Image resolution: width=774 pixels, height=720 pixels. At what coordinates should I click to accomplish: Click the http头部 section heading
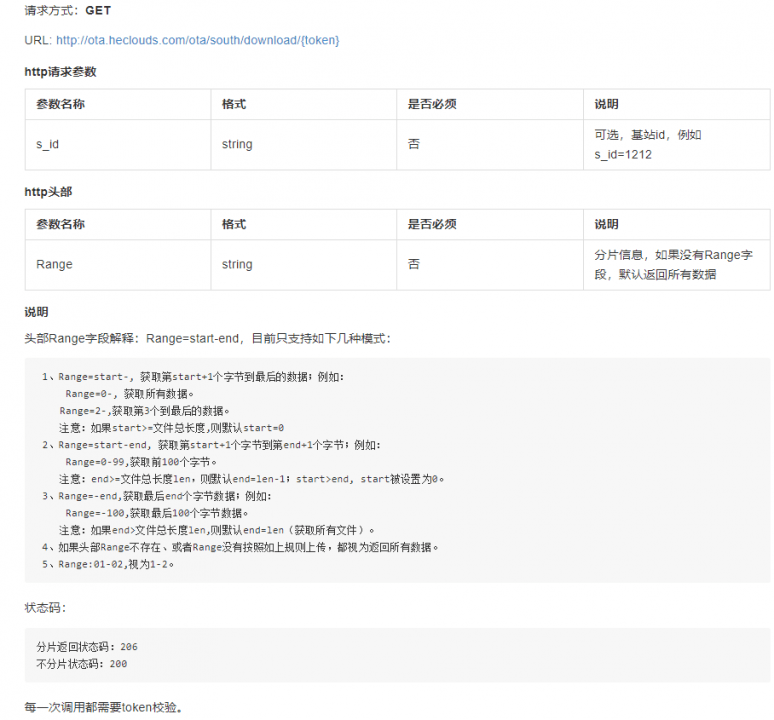[48, 192]
